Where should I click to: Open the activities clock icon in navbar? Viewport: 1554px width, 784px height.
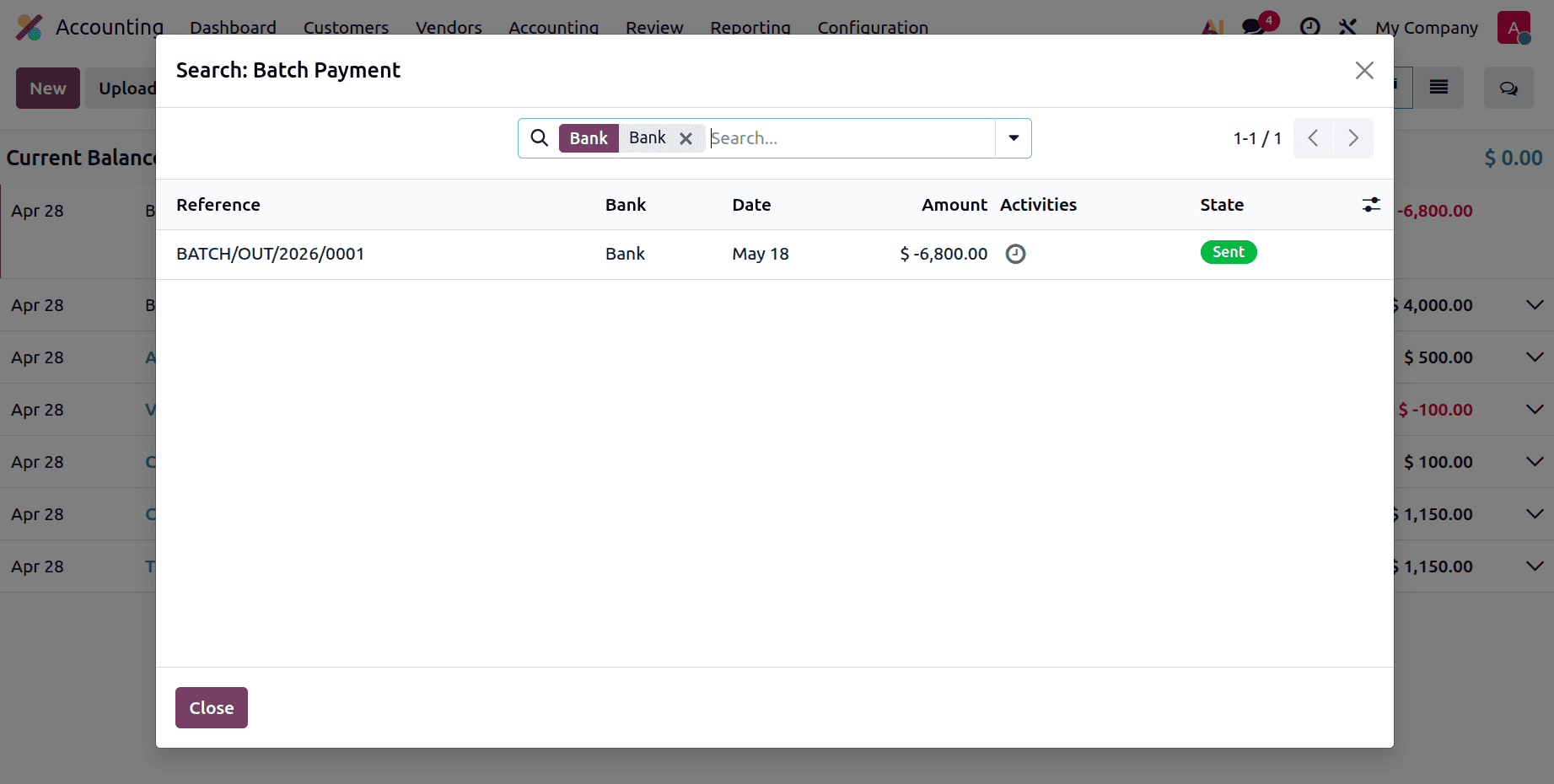tap(1309, 27)
